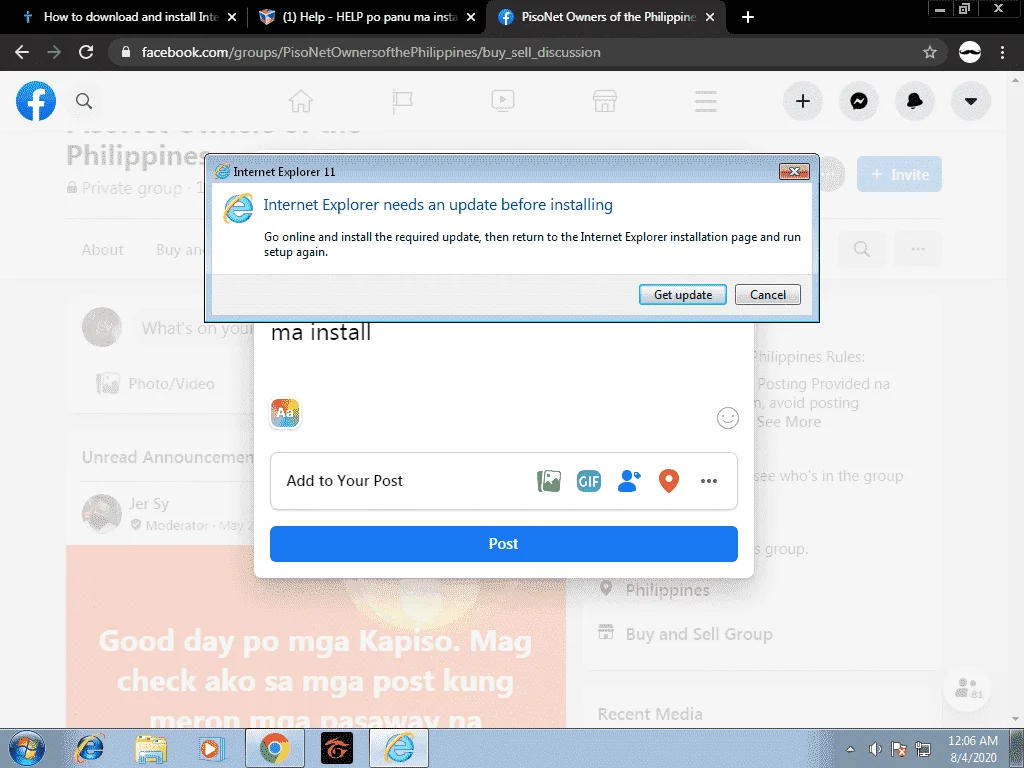Click the 'Buy and Sell Group' text
The width and height of the screenshot is (1024, 768).
coord(699,634)
